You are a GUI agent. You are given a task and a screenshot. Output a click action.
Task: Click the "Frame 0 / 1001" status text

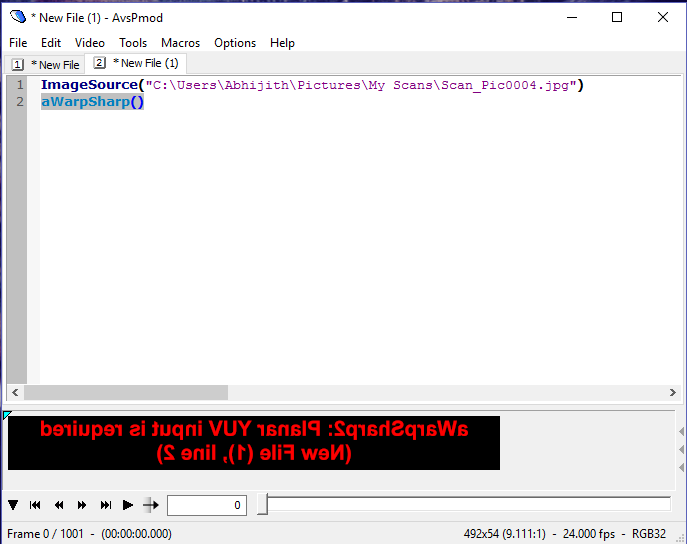[x=45, y=534]
